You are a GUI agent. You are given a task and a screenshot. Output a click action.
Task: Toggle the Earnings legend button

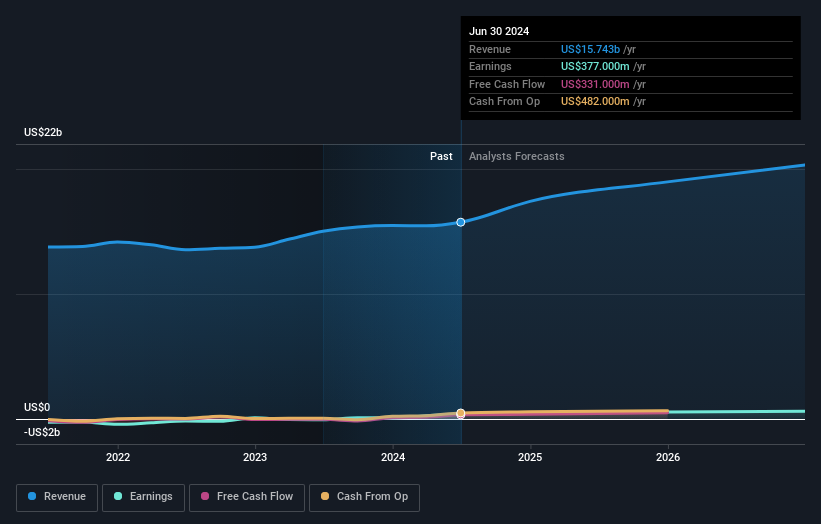[143, 497]
